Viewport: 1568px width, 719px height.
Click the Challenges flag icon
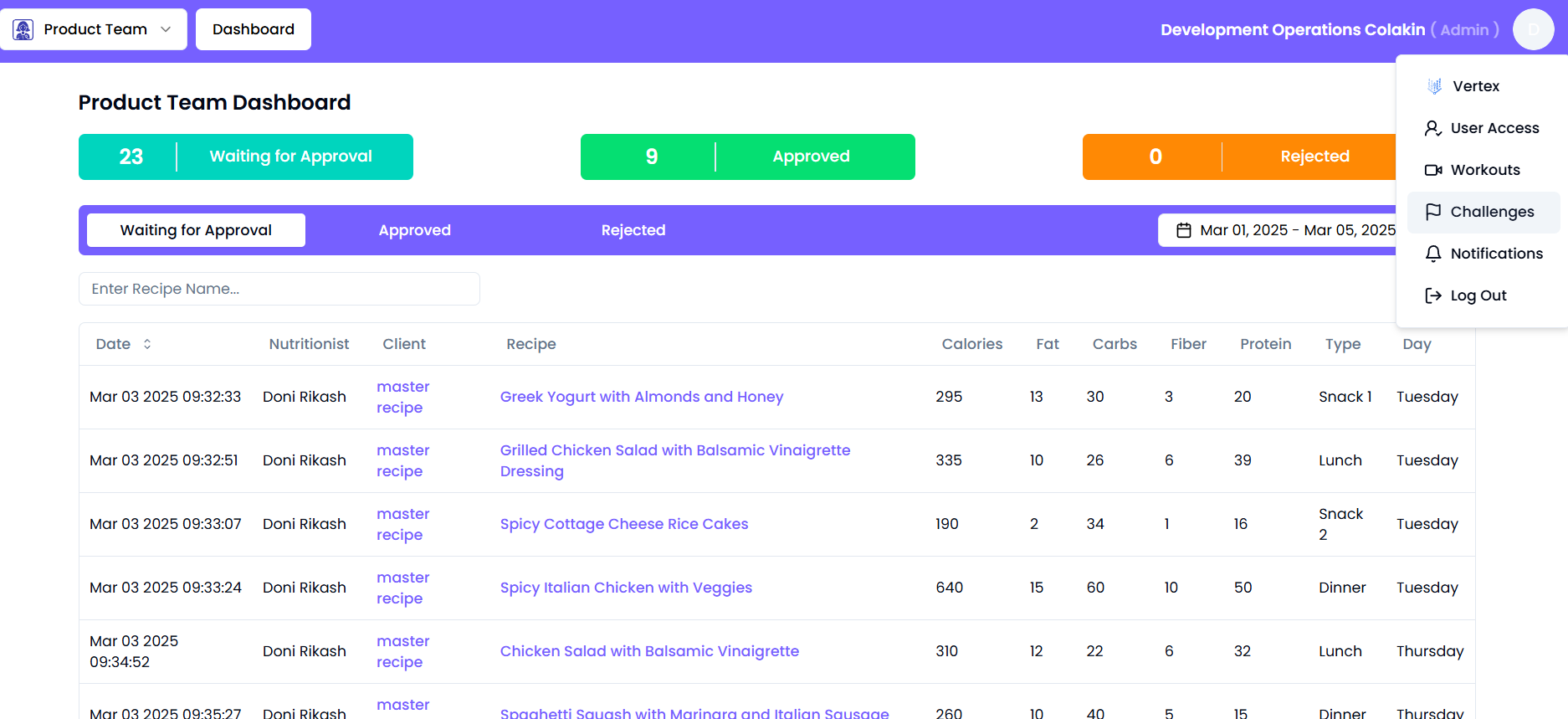[x=1433, y=212]
